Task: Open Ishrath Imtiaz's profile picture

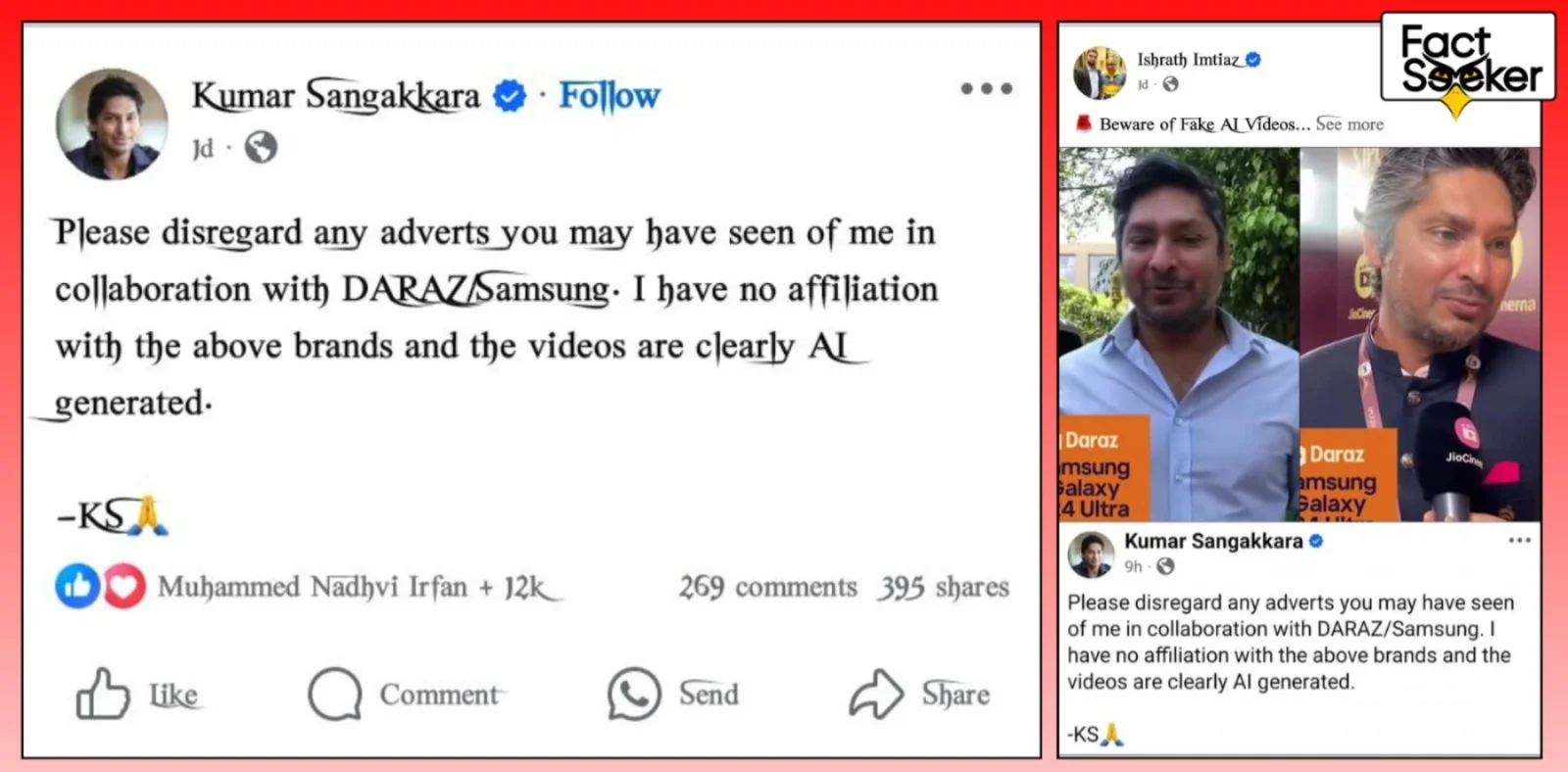Action: tap(1100, 72)
